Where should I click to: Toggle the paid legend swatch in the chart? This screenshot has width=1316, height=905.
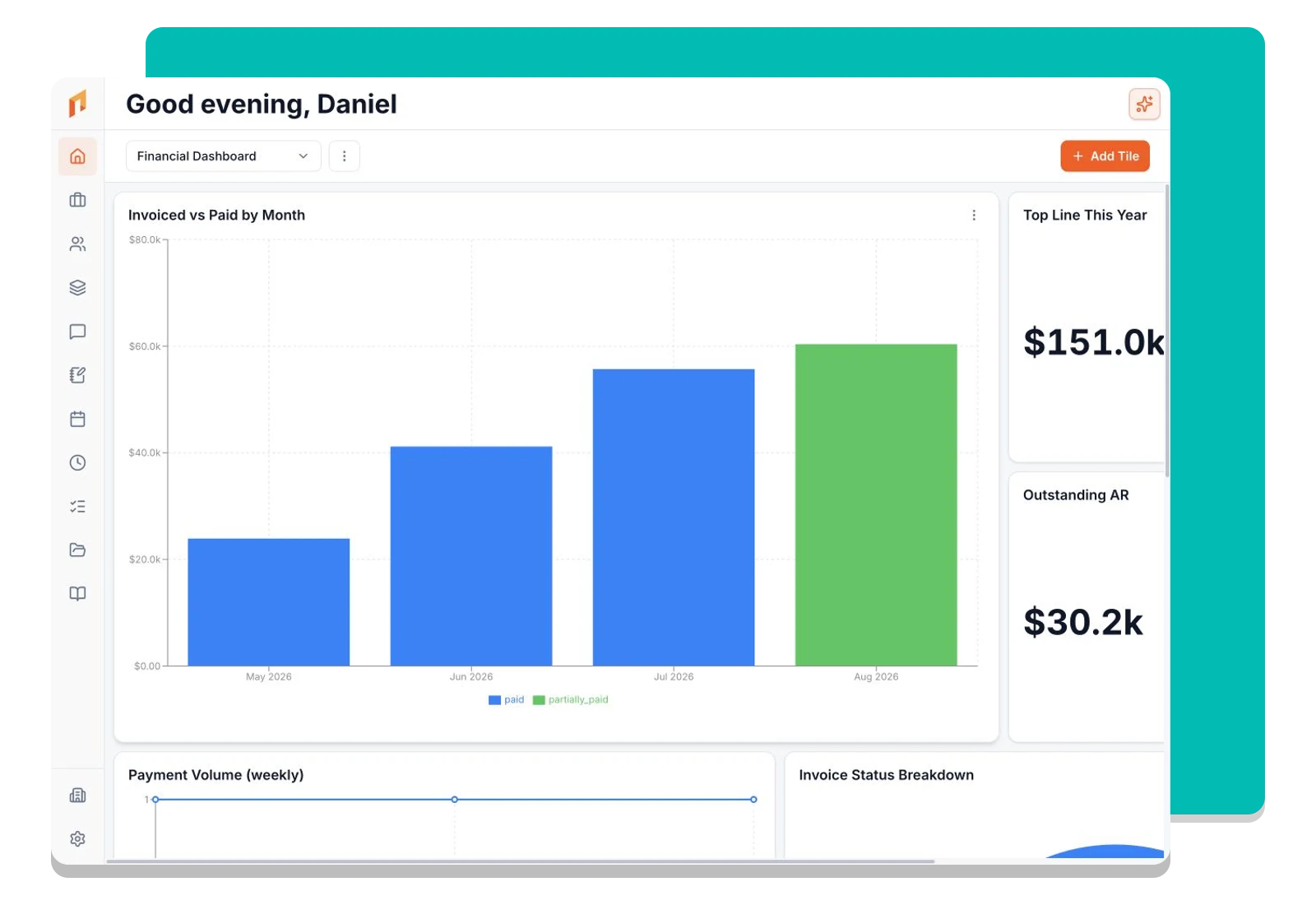tap(494, 700)
